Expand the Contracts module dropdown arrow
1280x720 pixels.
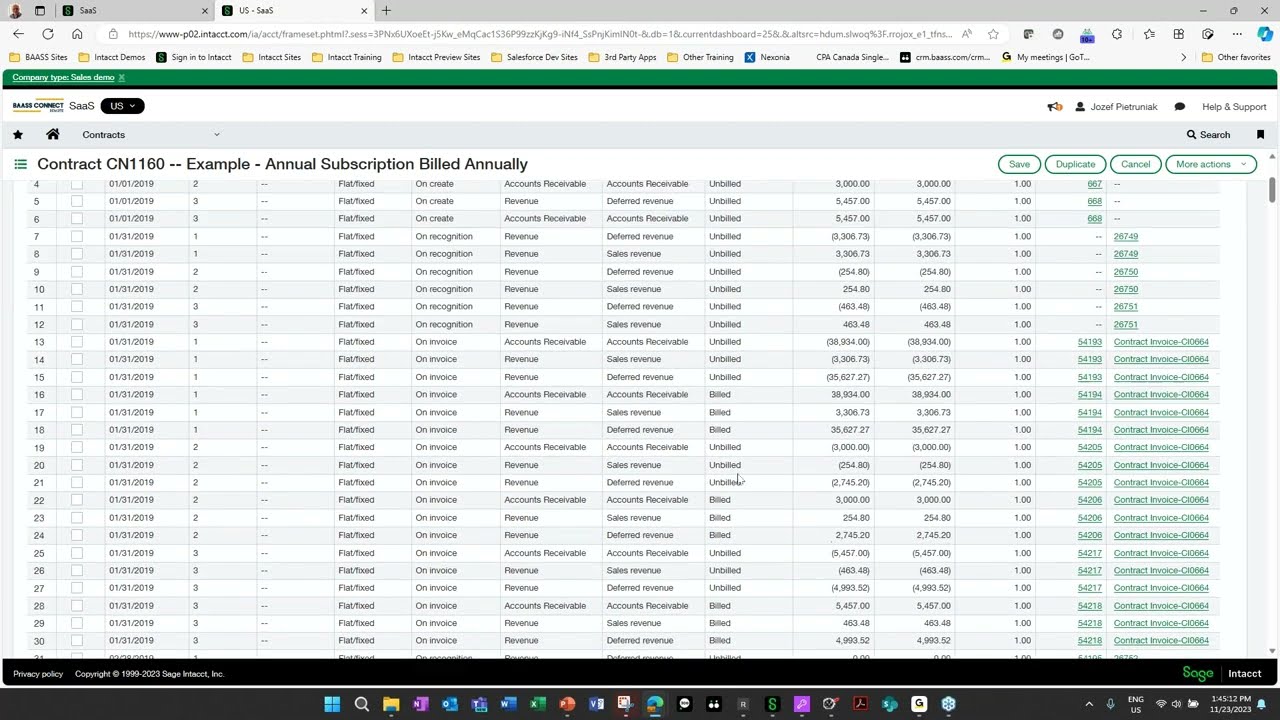(x=216, y=134)
